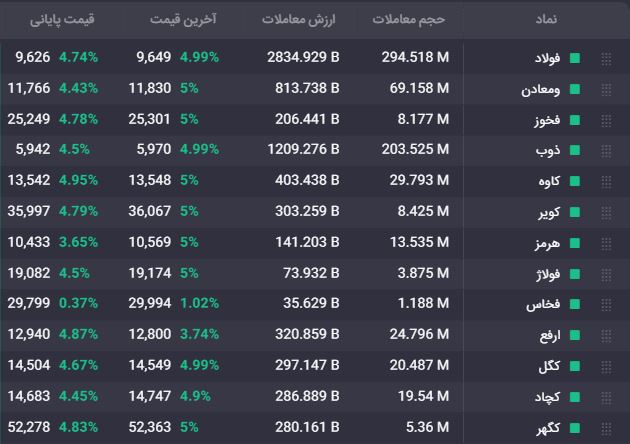The image size is (630, 444).
Task: Click green status square next to کاوه
Action: click(x=575, y=182)
